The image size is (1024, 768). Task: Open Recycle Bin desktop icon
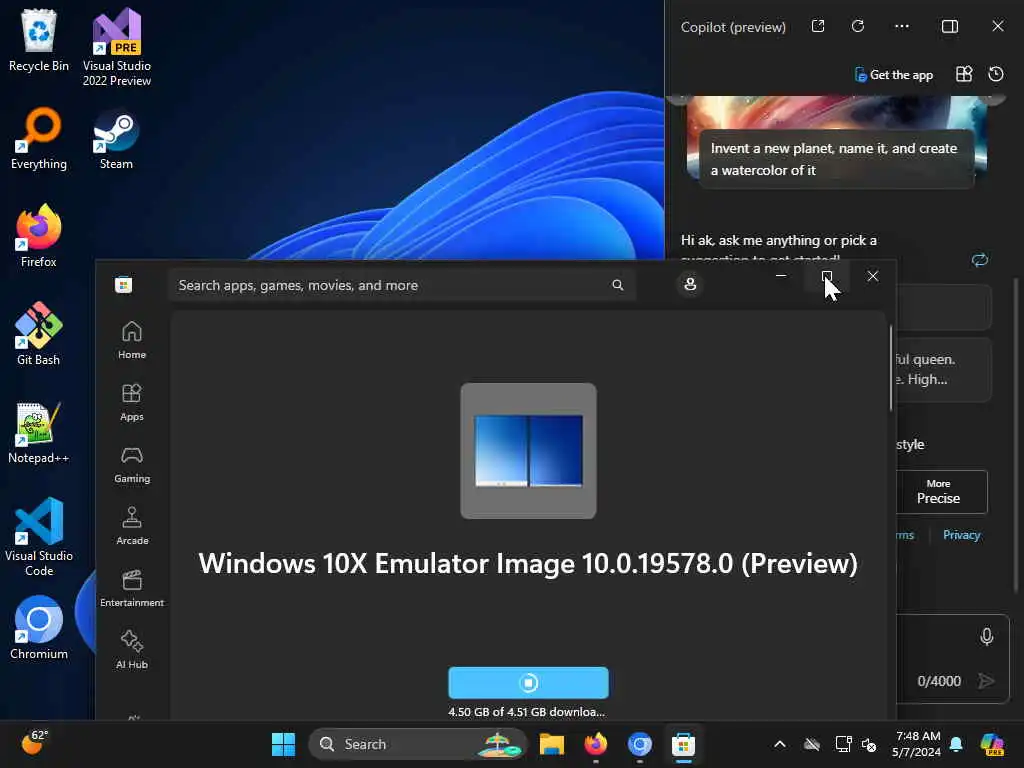click(x=39, y=40)
